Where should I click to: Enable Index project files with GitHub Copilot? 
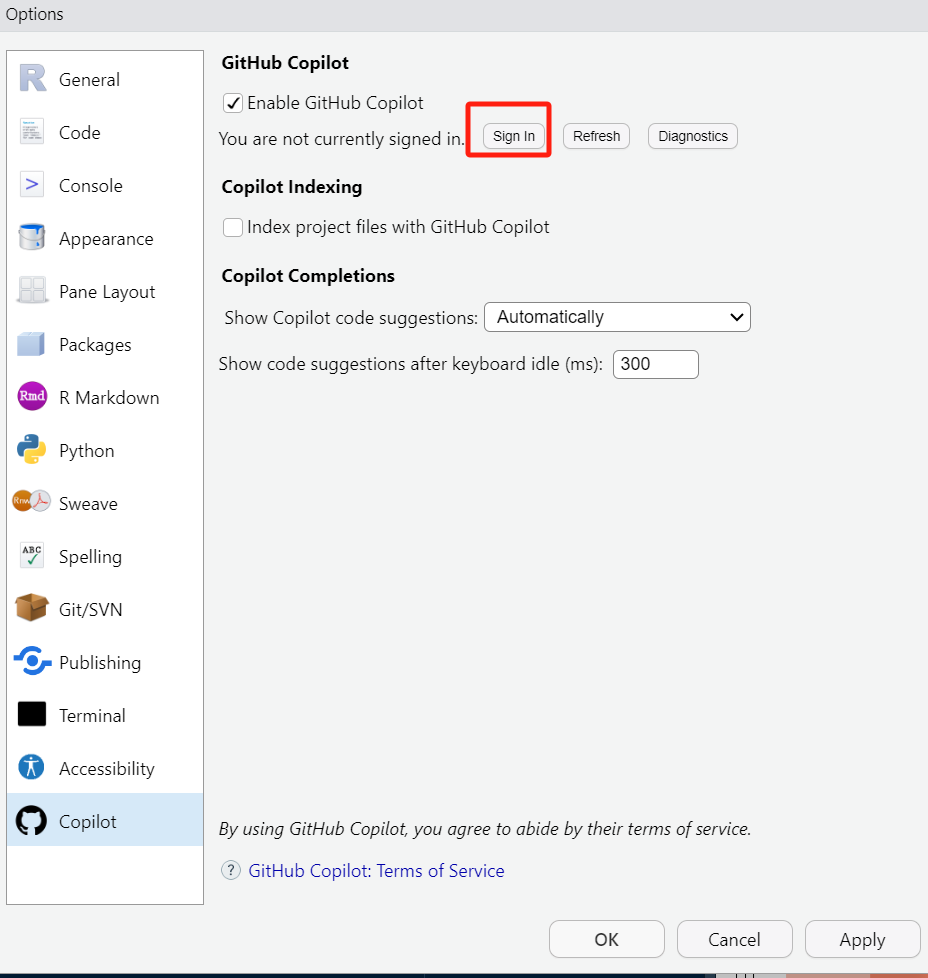(x=233, y=227)
